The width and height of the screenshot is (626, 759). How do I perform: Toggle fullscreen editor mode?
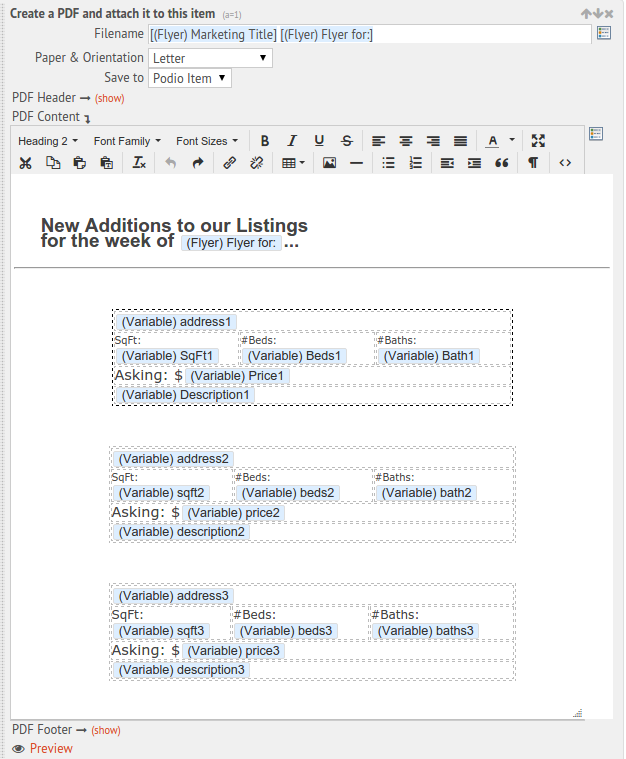point(538,141)
